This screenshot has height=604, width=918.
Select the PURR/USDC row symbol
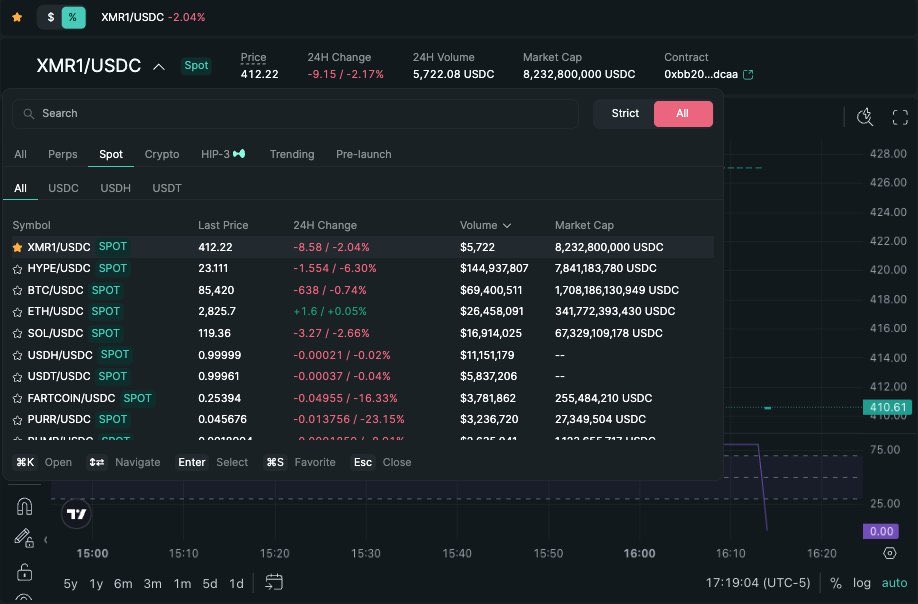pyautogui.click(x=59, y=419)
